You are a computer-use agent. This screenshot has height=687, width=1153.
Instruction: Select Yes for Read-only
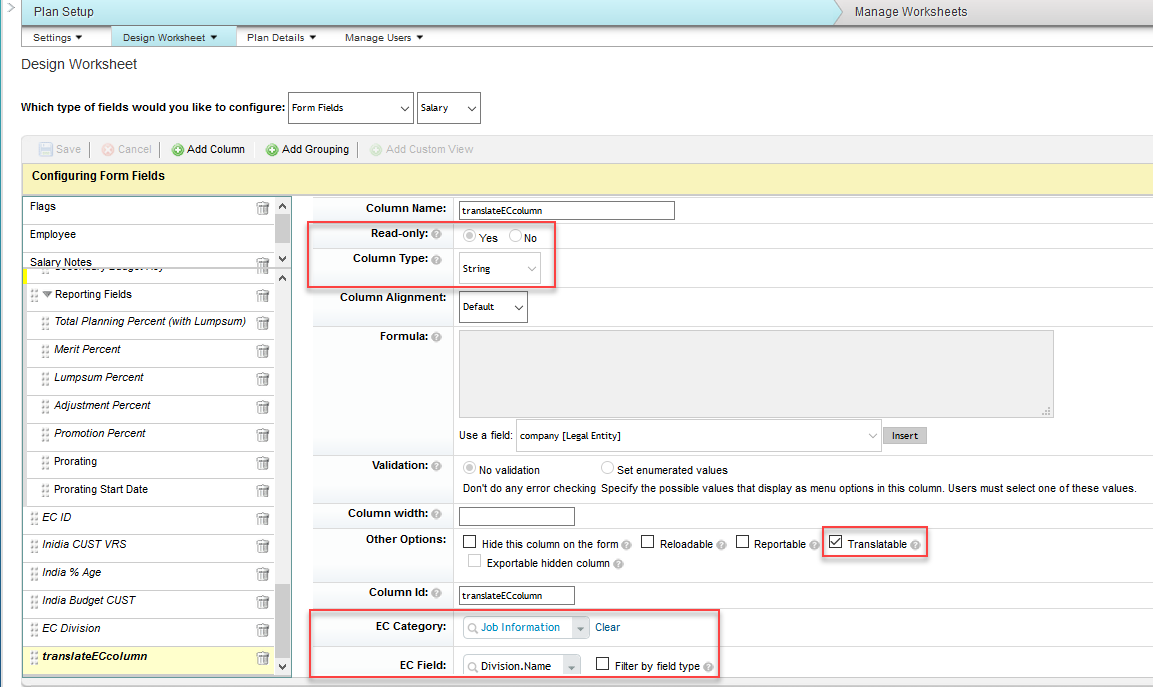pos(469,236)
